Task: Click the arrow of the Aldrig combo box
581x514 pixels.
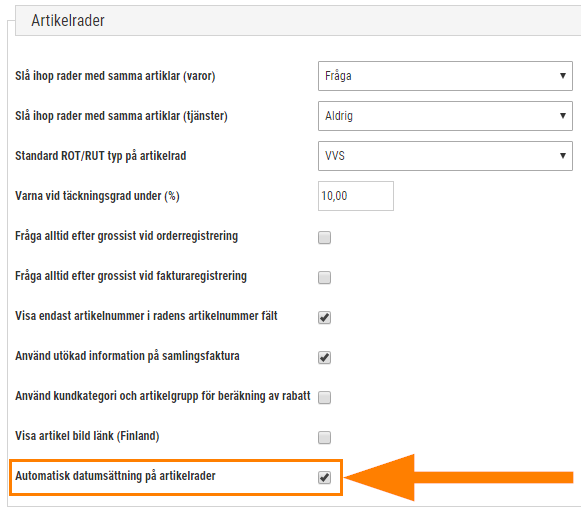Action: (562, 116)
